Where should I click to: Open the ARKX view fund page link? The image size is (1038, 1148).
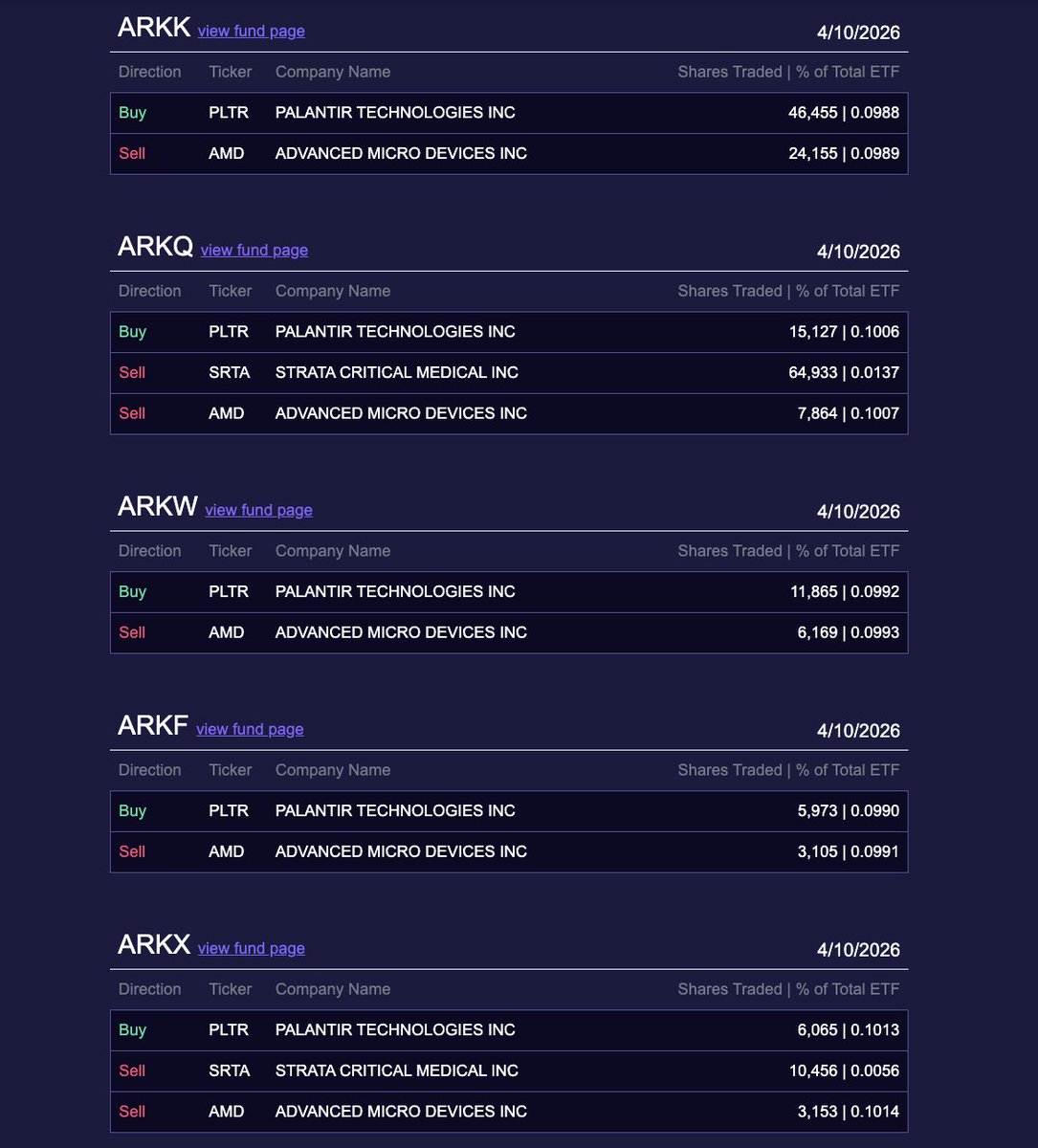click(x=251, y=948)
